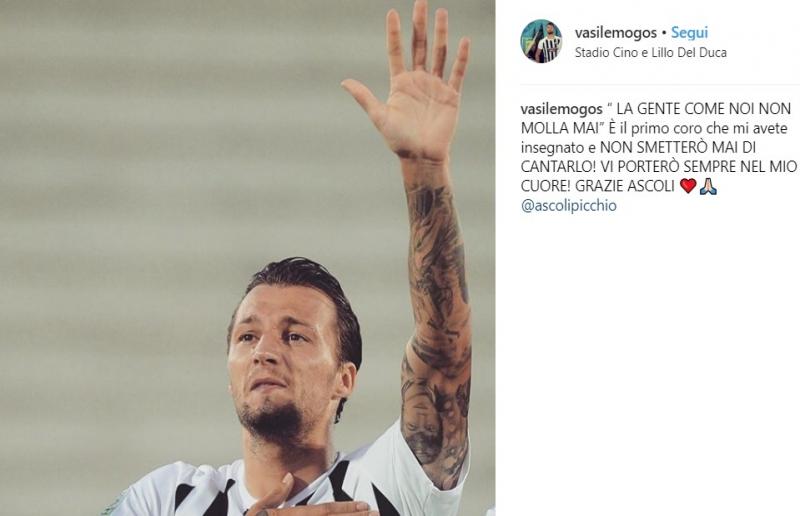Open the vasilemogos profile avatar picture
Image resolution: width=800 pixels, height=516 pixels.
click(541, 41)
